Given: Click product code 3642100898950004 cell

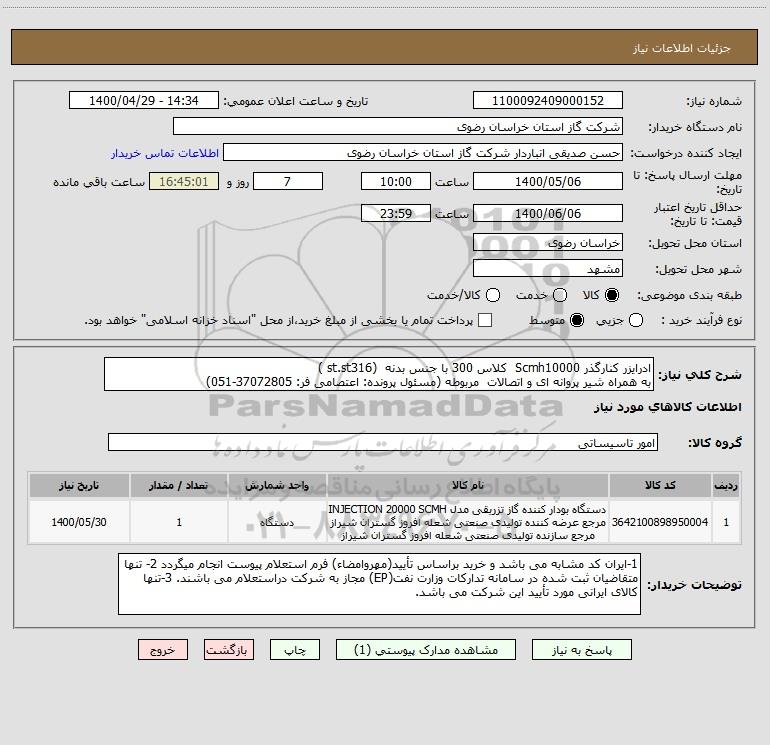Looking at the screenshot, I should click(660, 522).
